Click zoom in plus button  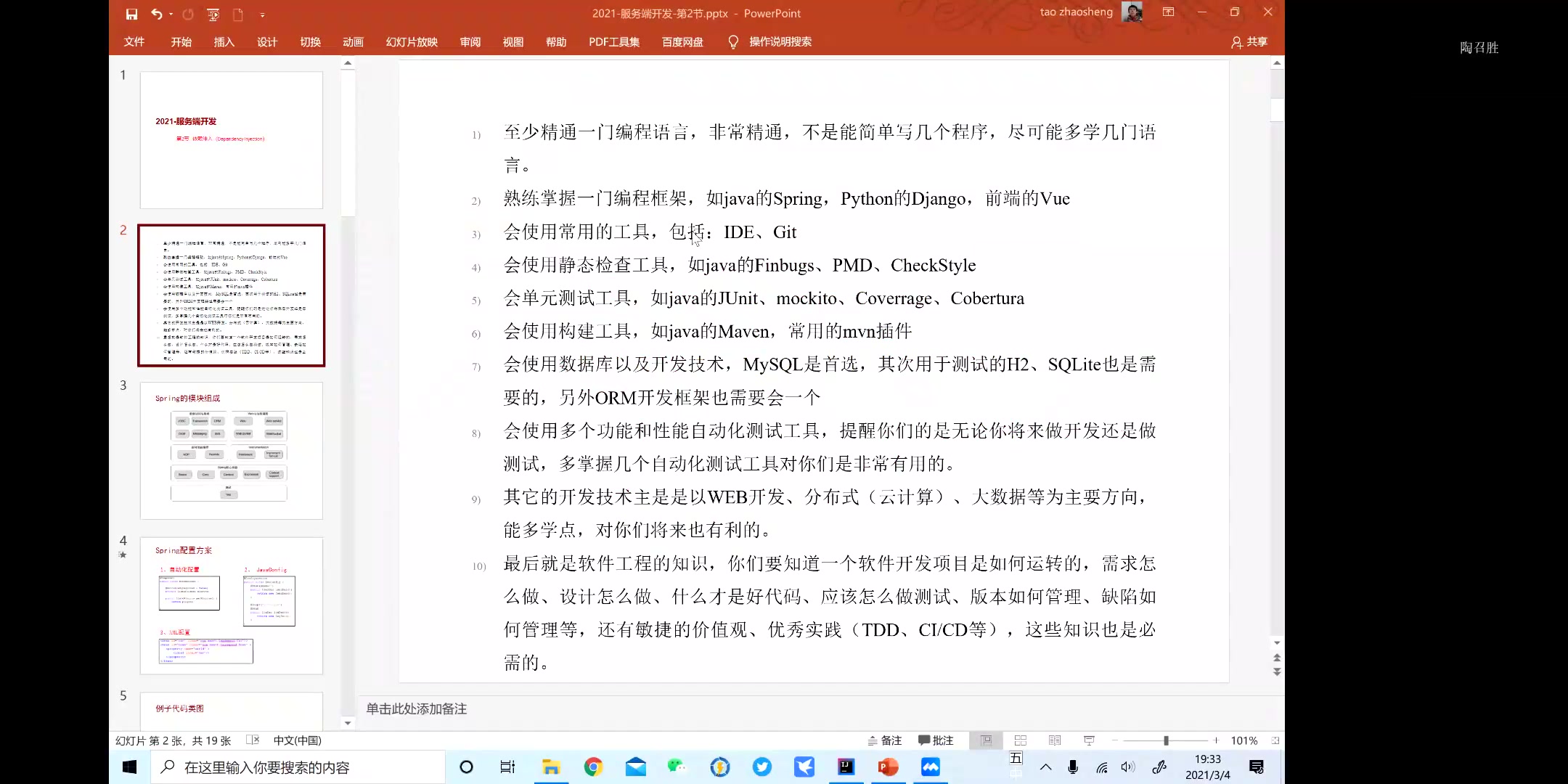pos(1216,740)
